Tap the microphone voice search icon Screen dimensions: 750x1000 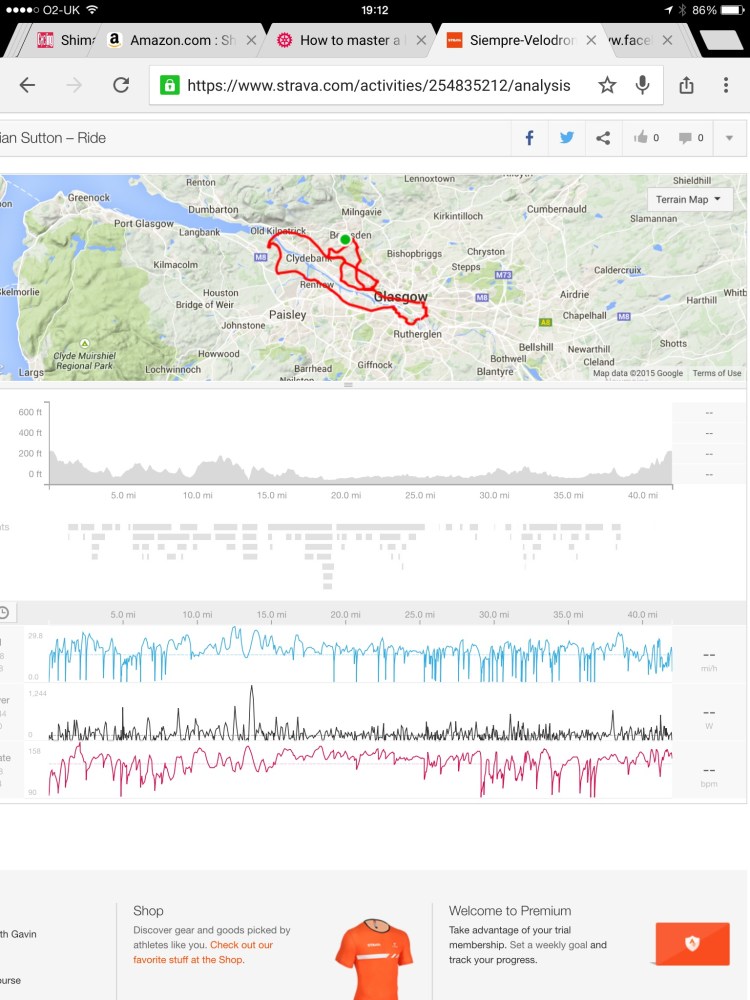(642, 85)
